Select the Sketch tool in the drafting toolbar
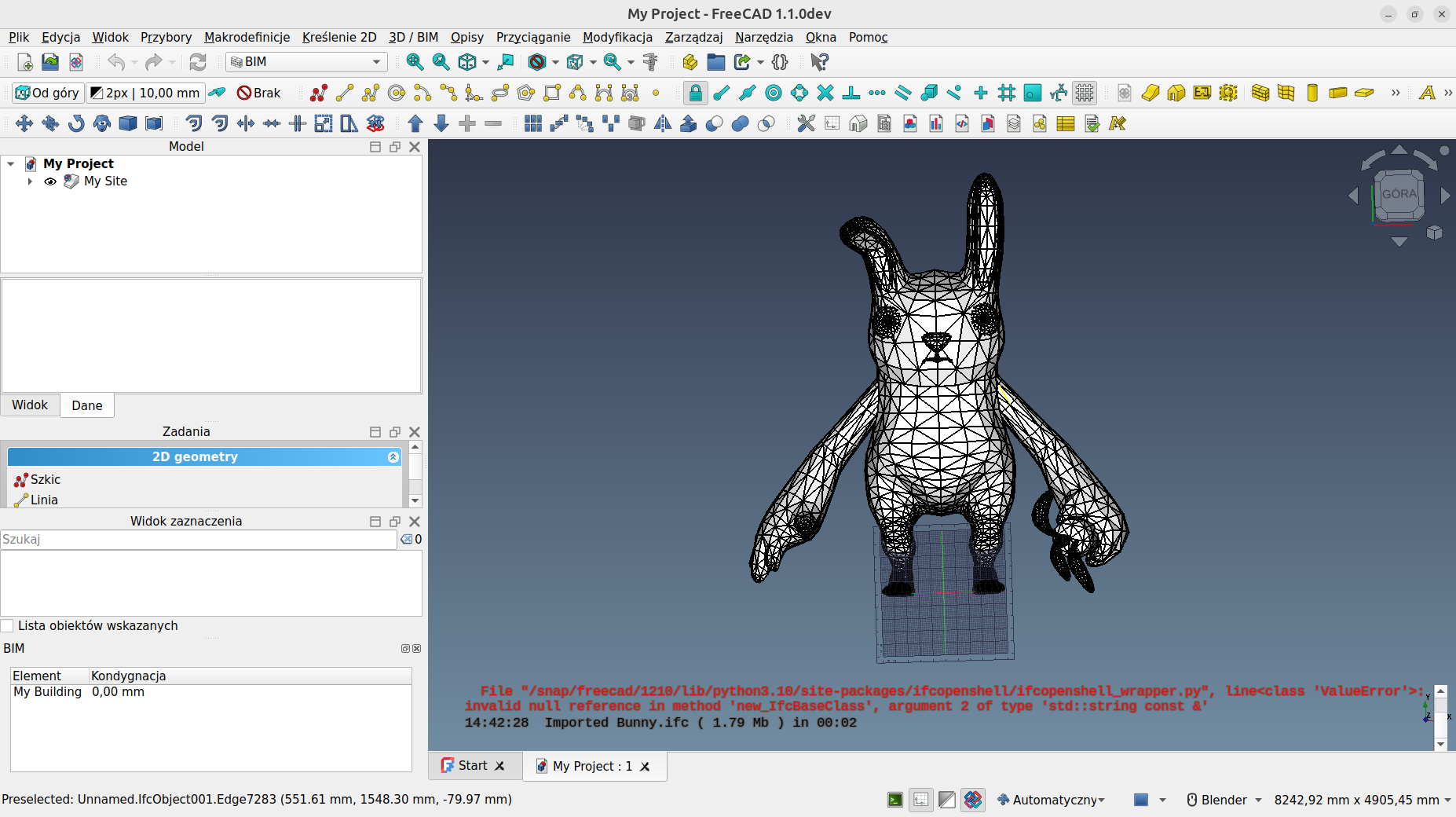 [319, 93]
